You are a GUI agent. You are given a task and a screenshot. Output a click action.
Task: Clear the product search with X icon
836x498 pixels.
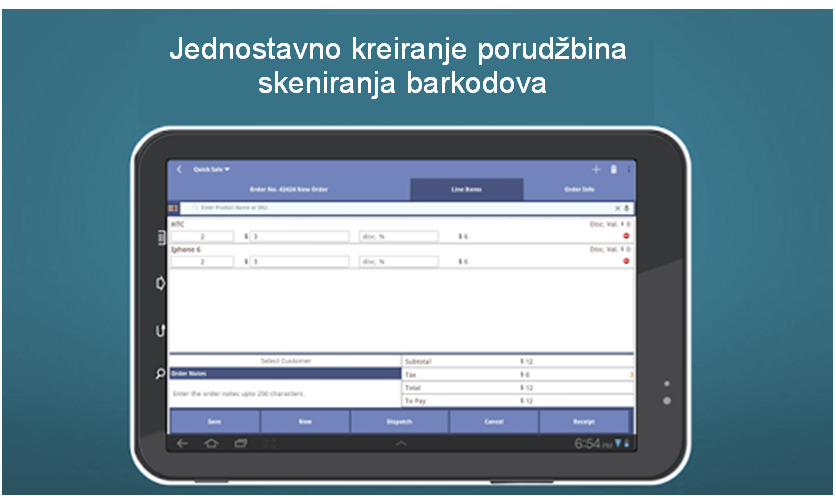click(x=617, y=207)
